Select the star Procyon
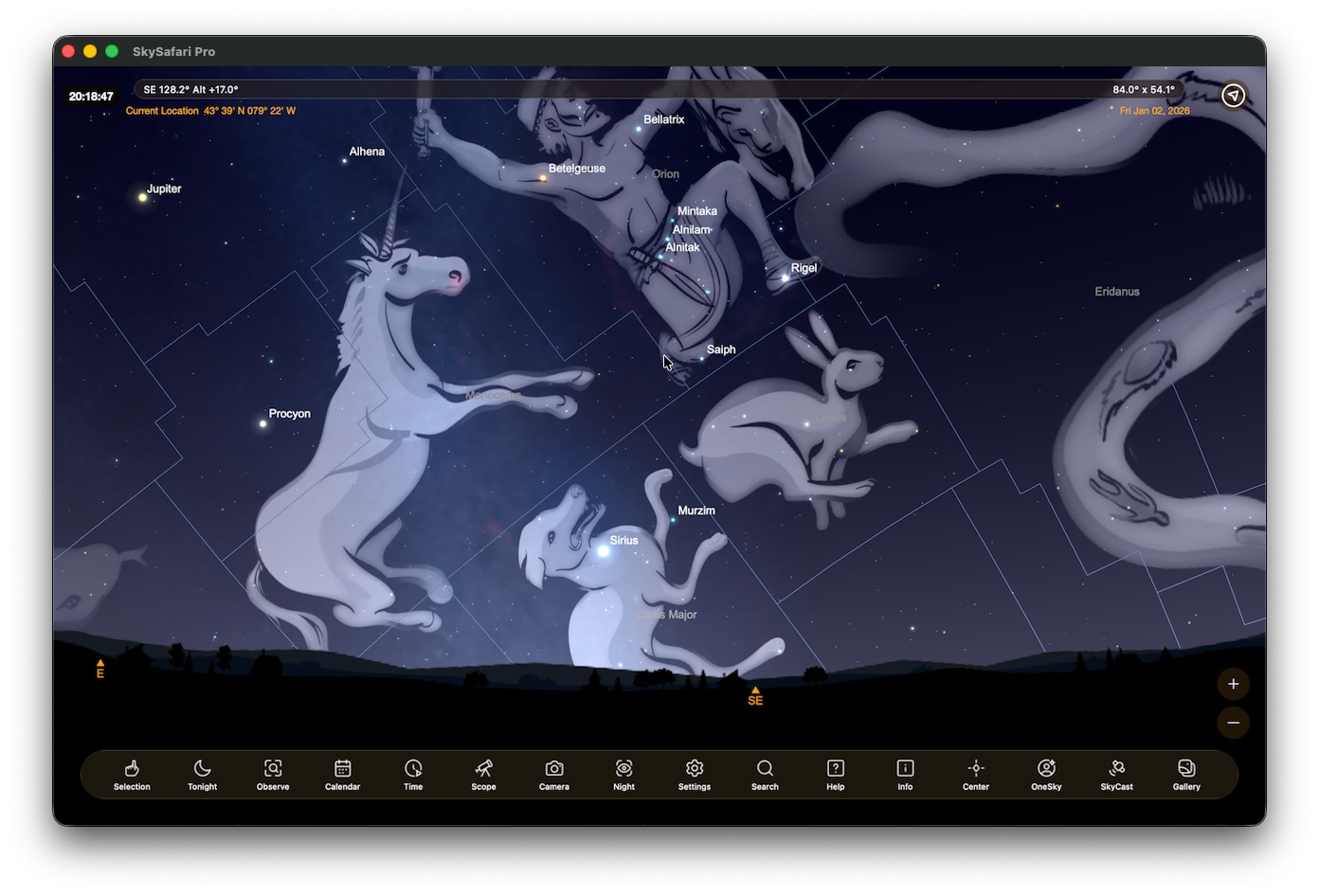Image resolution: width=1319 pixels, height=896 pixels. click(263, 423)
